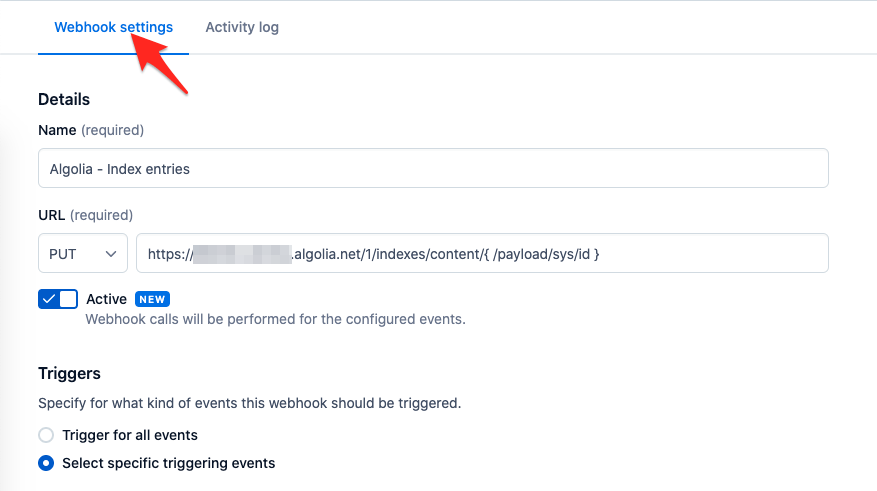Focus the webhook Name input field

433,168
